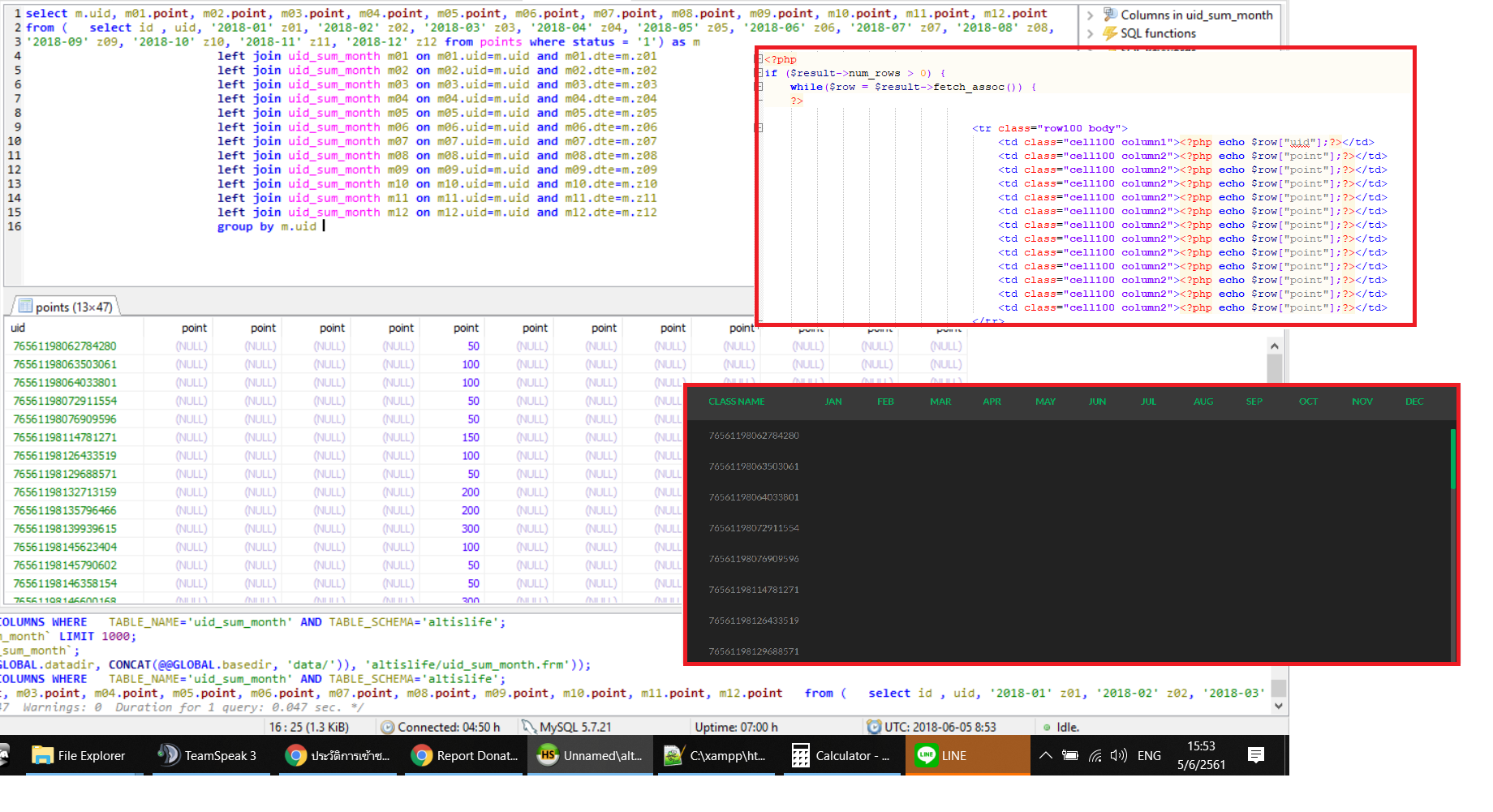Click the lightning bolt SQL functions icon

(x=1109, y=33)
